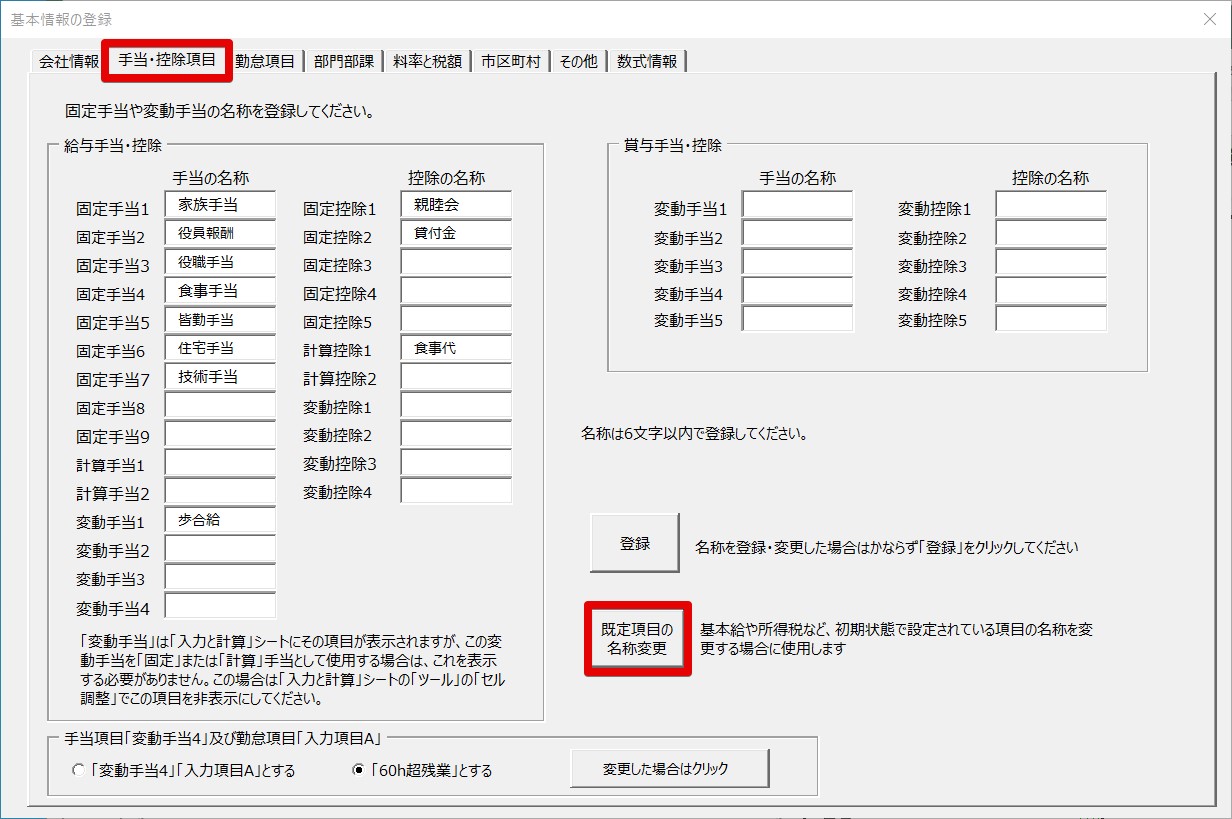Click the 登録 button
The width and height of the screenshot is (1232, 819).
click(634, 543)
